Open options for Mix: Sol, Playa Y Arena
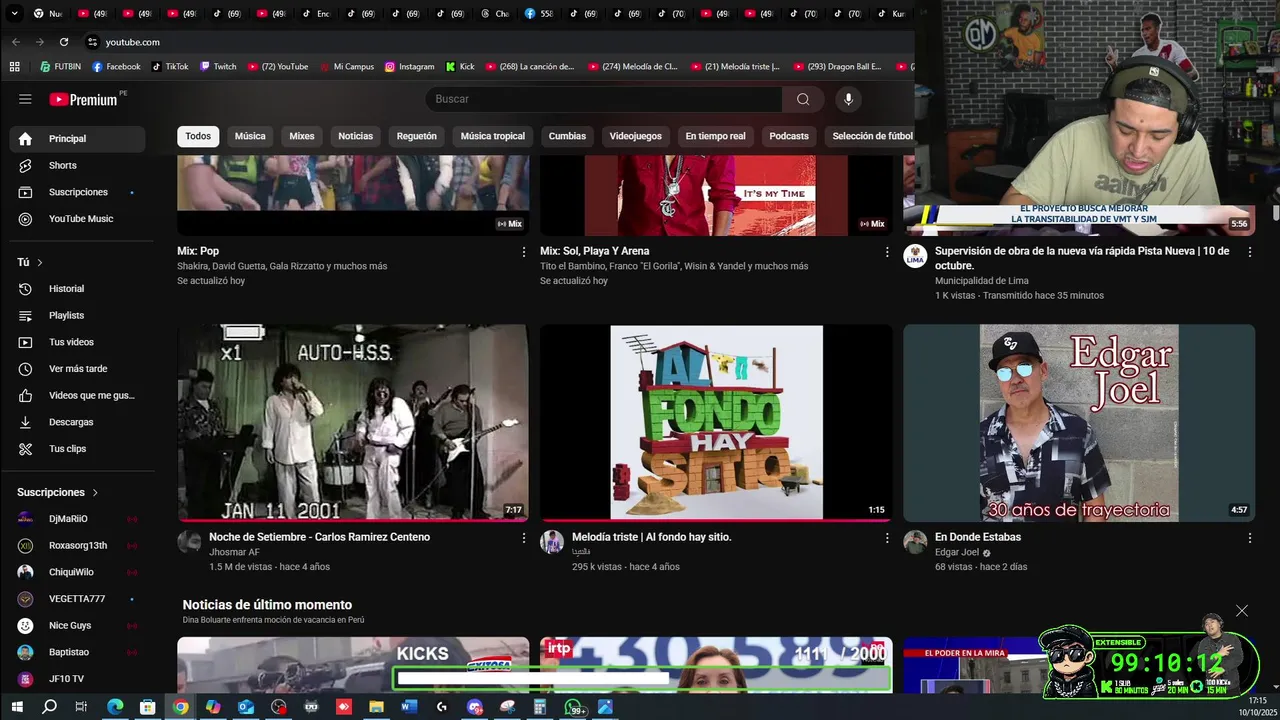Viewport: 1280px width, 720px height. [x=886, y=252]
